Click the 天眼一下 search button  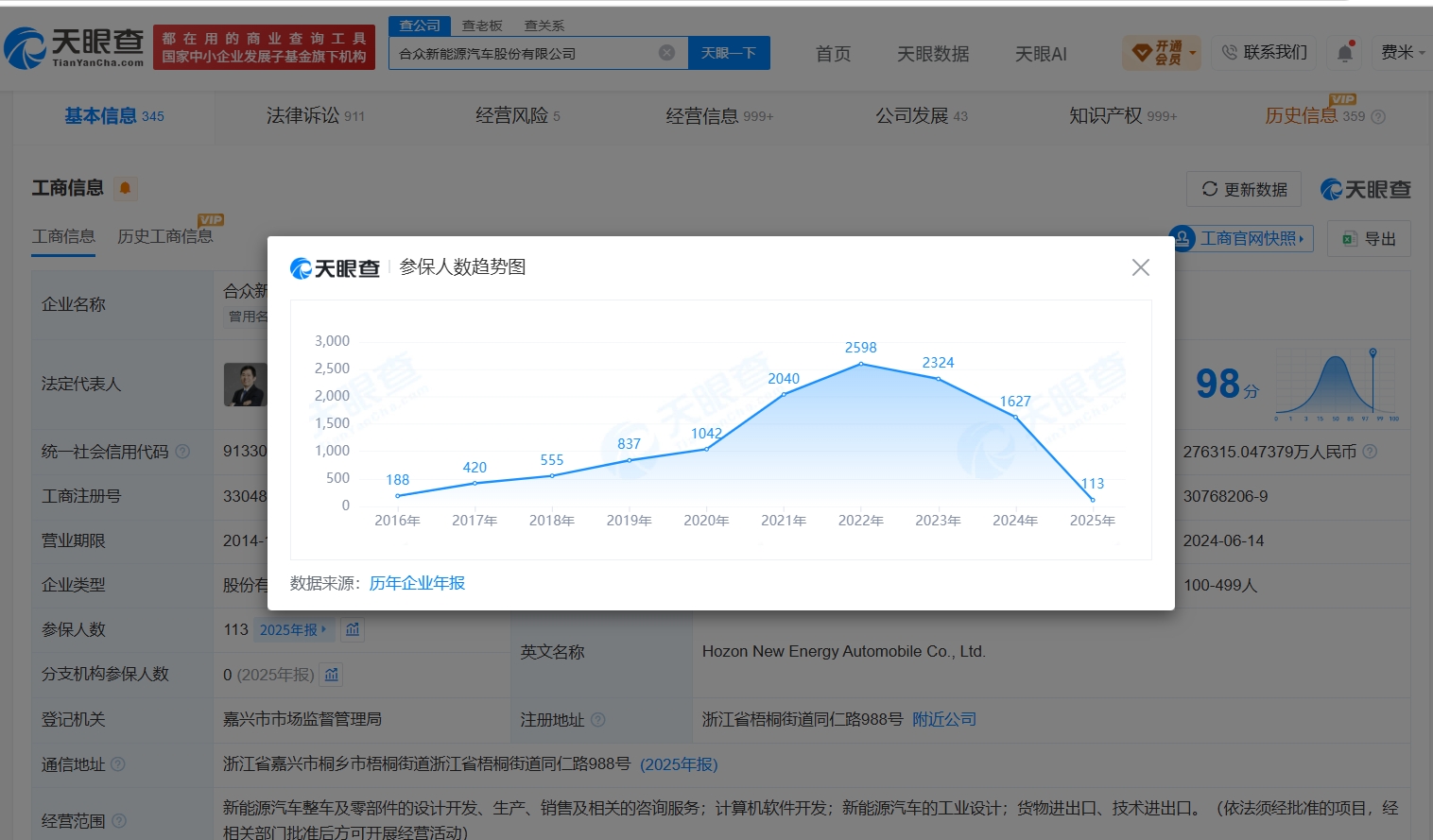point(729,53)
